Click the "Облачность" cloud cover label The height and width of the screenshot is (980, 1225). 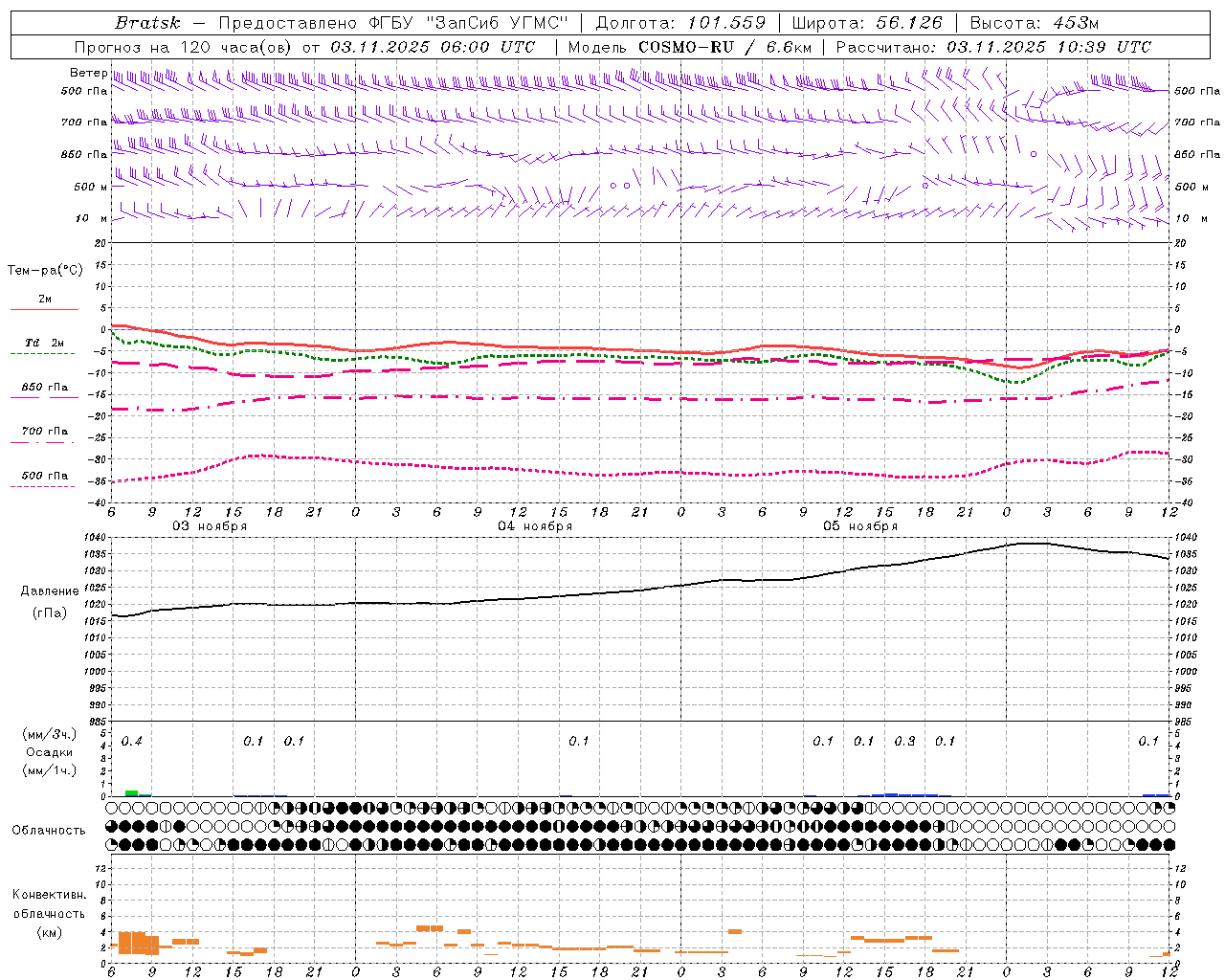(49, 831)
